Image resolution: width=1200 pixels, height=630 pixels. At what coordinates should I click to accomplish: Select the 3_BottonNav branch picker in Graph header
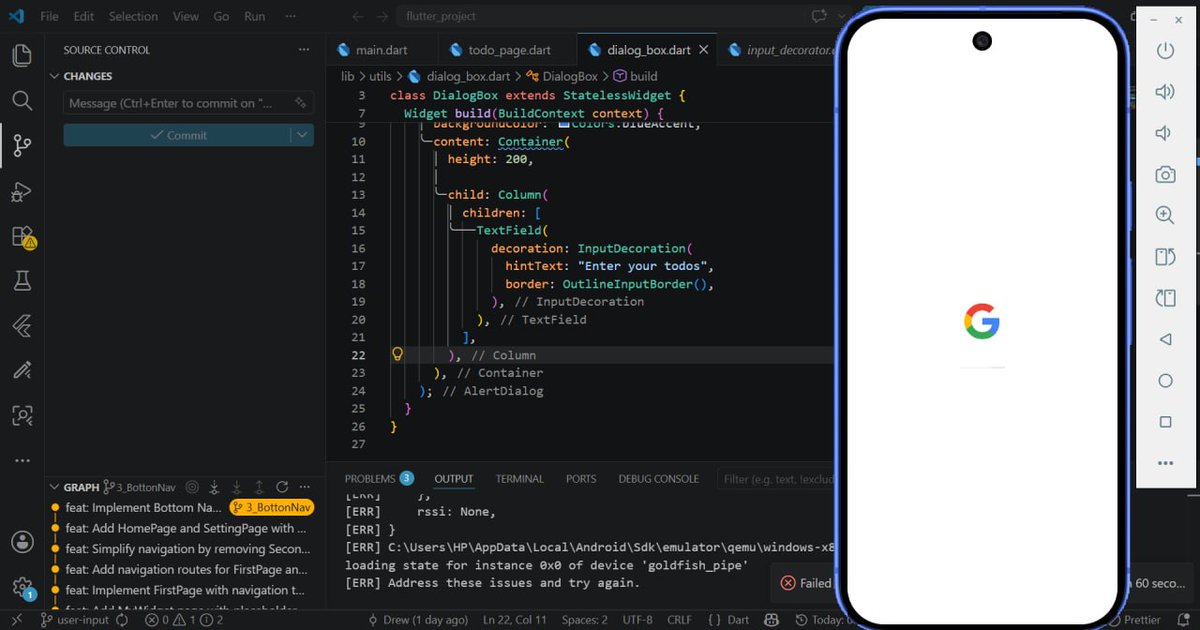click(140, 487)
